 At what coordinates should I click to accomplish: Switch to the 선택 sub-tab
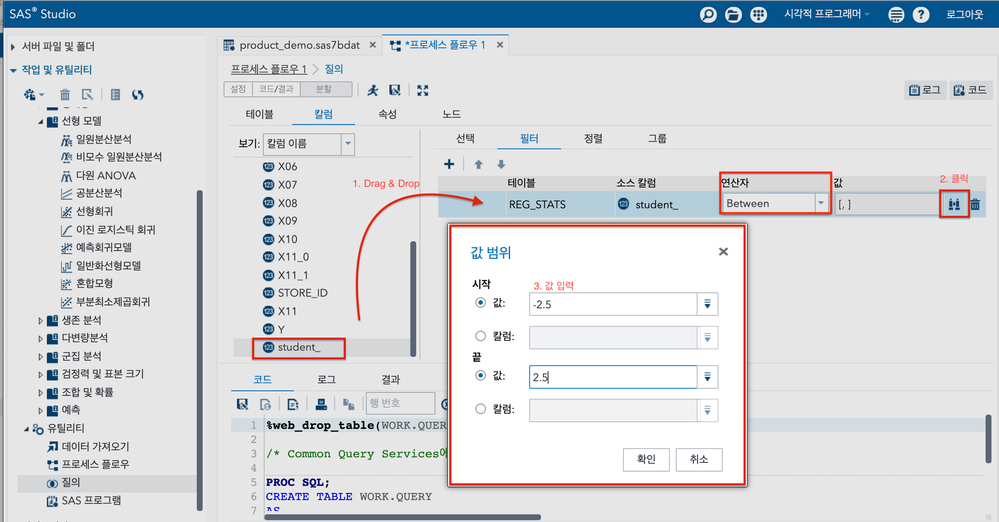[465, 138]
